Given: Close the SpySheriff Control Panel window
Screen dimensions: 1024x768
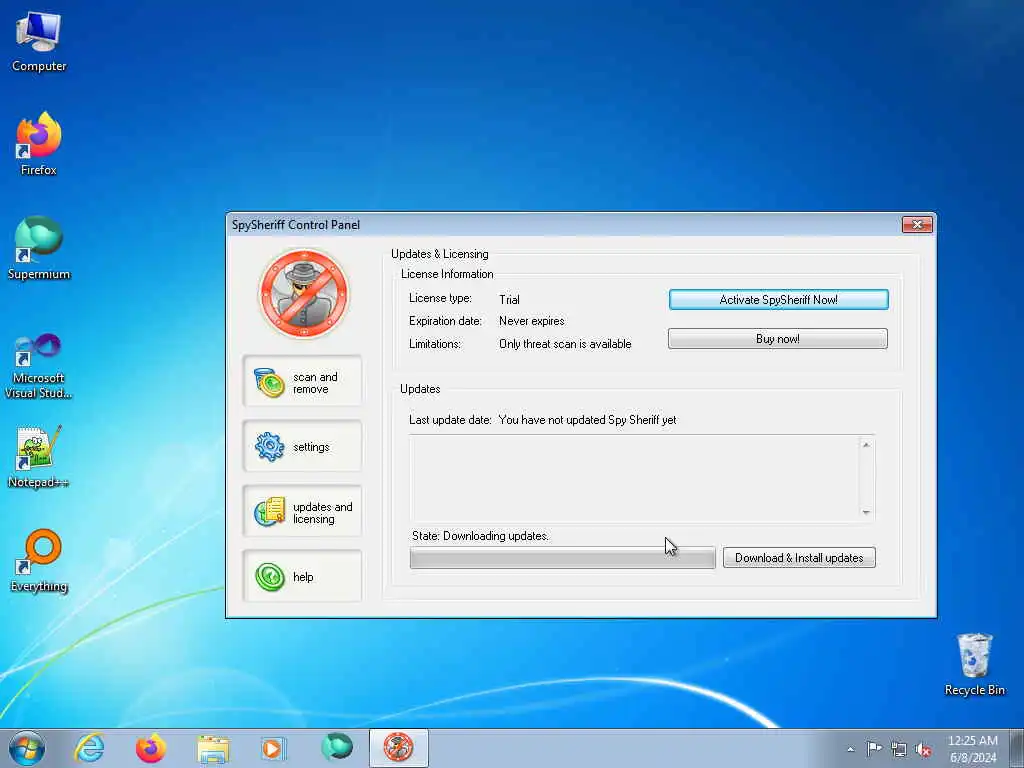Looking at the screenshot, I should click(917, 225).
